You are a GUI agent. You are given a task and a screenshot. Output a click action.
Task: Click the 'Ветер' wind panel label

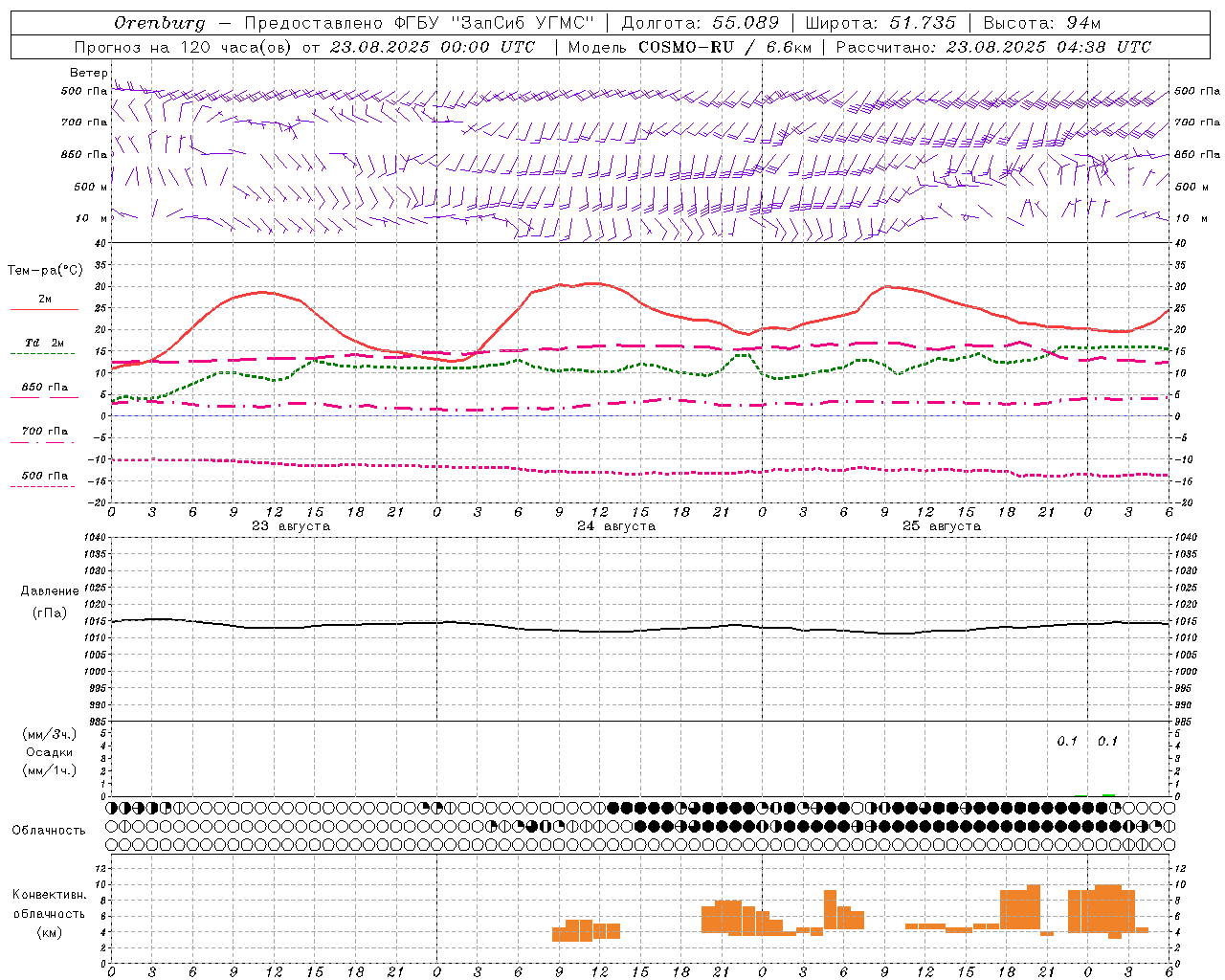(x=89, y=73)
